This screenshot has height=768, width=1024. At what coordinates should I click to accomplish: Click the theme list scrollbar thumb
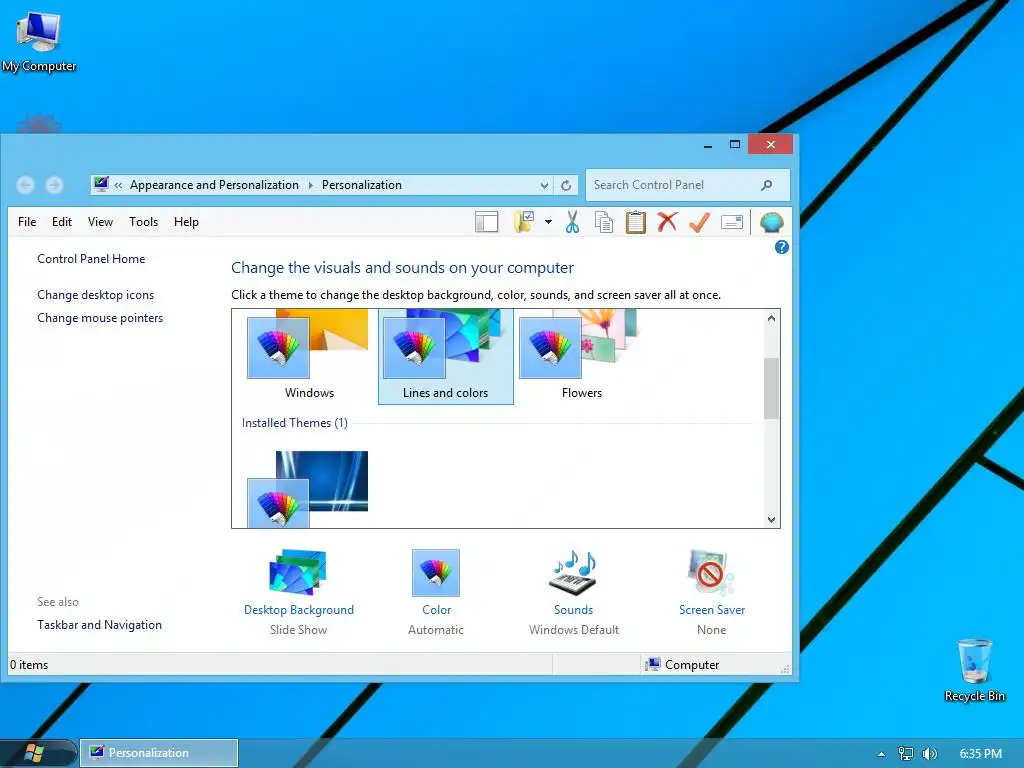[771, 388]
